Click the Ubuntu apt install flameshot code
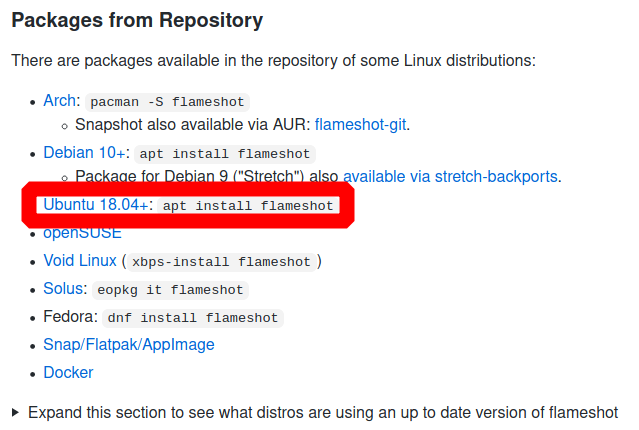Viewport: 639px width, 430px height. [x=248, y=206]
